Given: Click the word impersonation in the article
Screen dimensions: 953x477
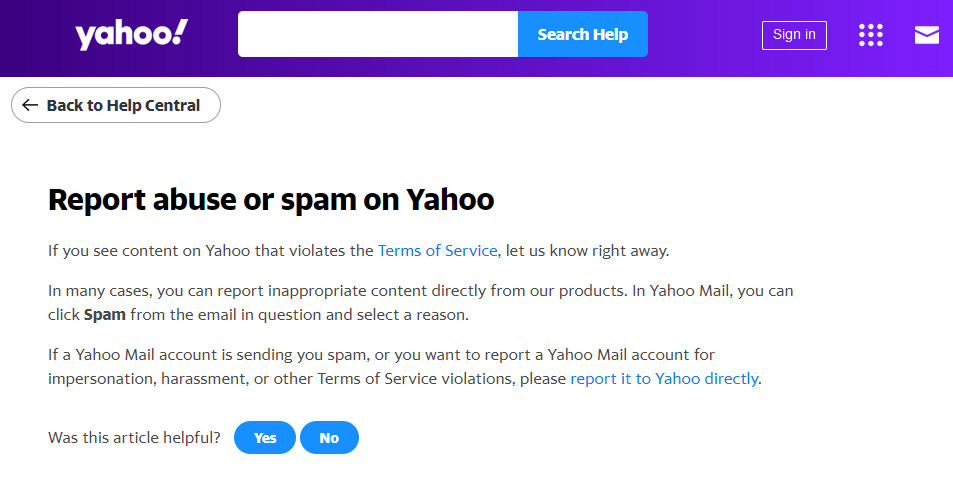Looking at the screenshot, I should tap(98, 379).
